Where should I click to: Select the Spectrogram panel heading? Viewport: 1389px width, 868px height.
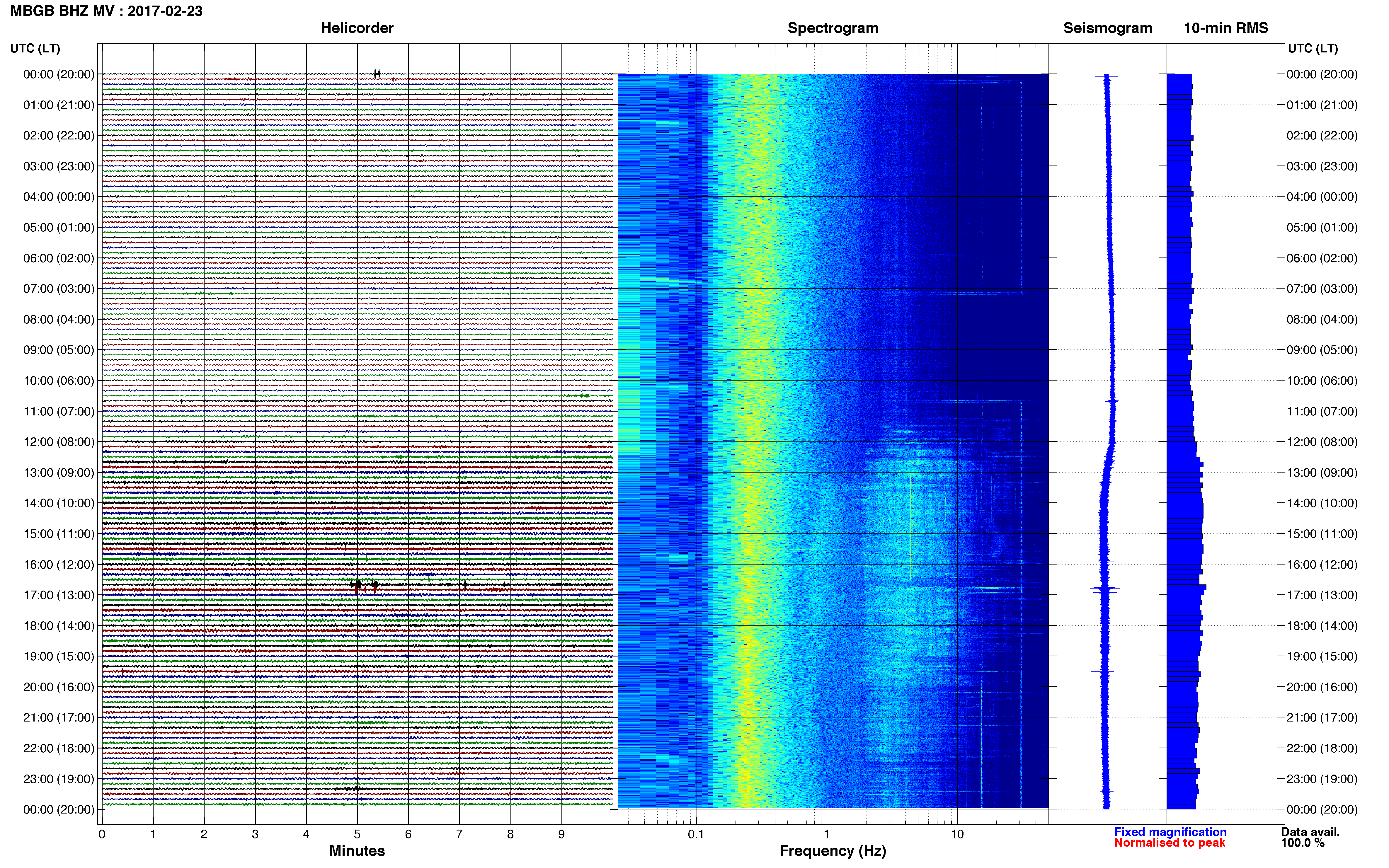click(x=833, y=28)
